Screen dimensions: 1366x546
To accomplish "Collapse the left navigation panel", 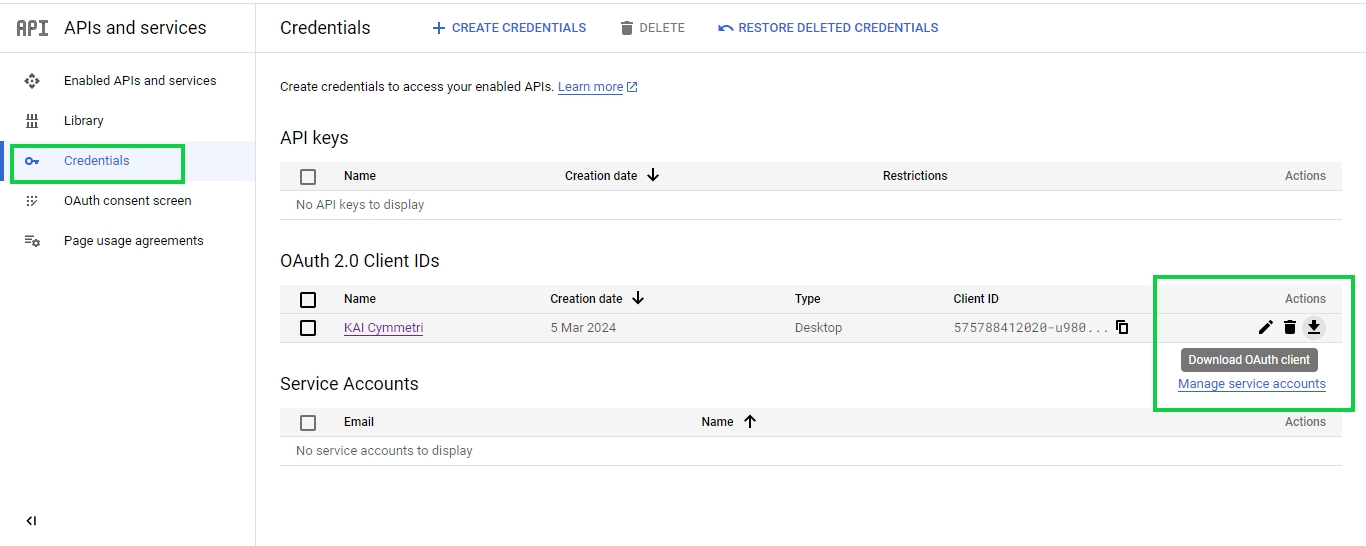I will (x=31, y=520).
